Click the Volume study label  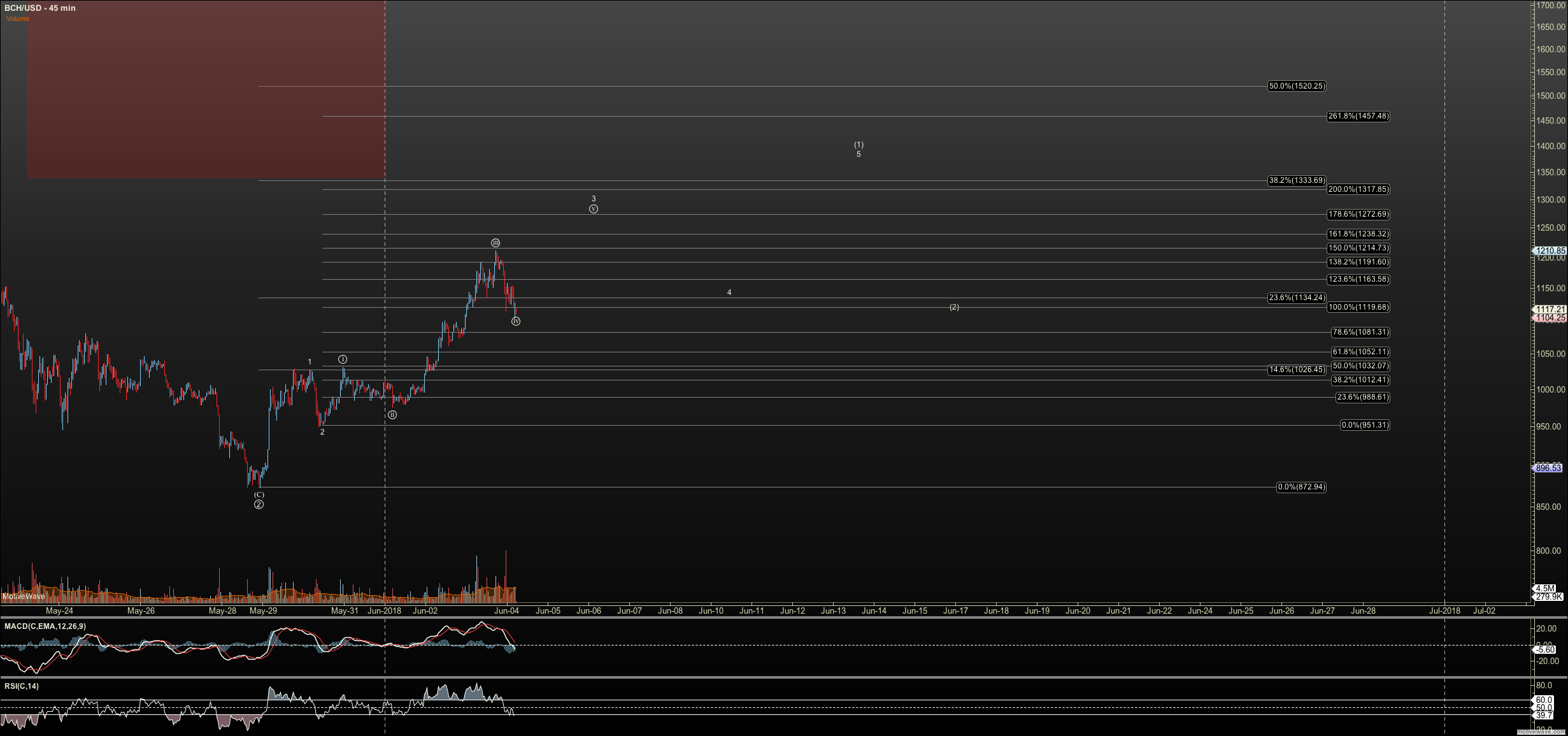[x=18, y=19]
